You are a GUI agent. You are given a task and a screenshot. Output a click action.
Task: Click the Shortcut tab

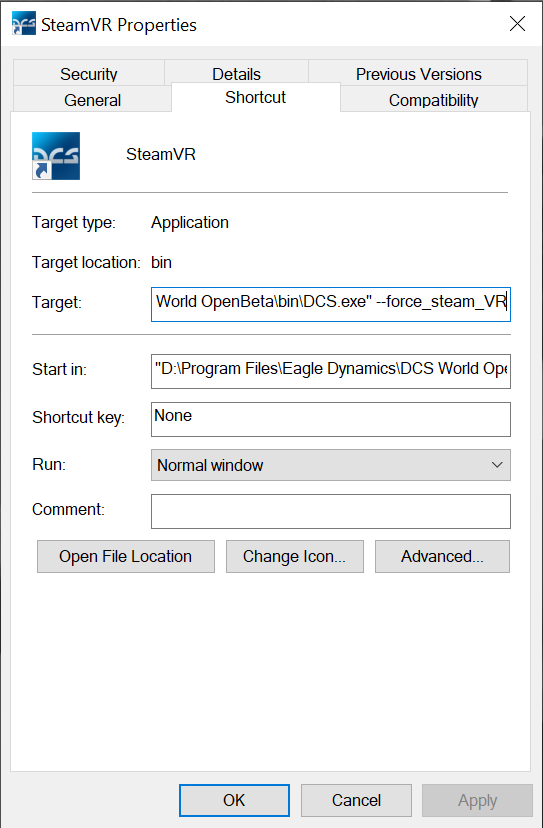256,97
